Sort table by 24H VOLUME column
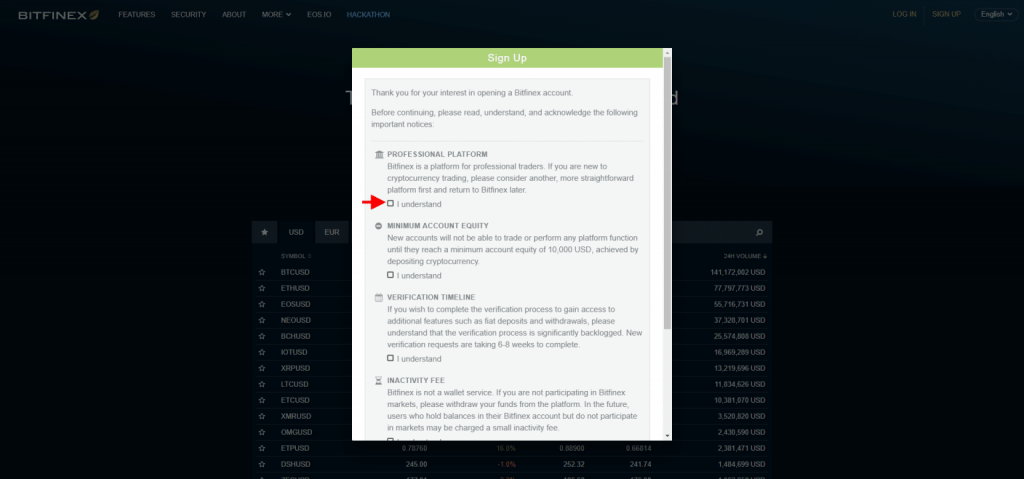The image size is (1024, 479). click(744, 256)
